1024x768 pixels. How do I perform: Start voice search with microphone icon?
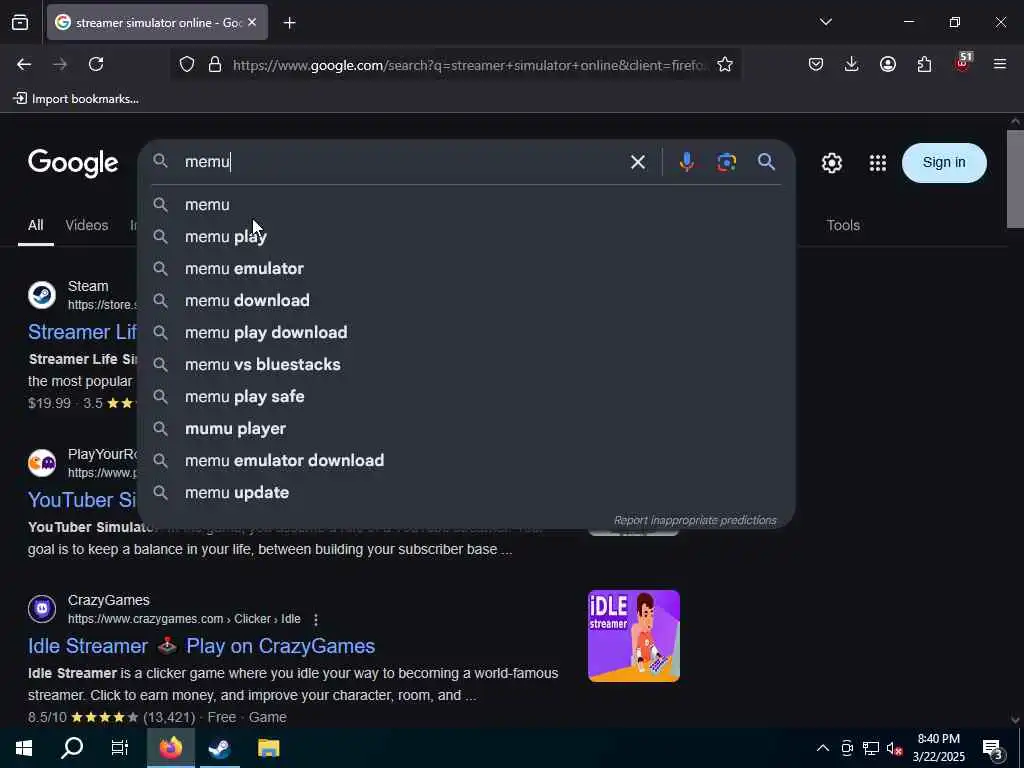pyautogui.click(x=686, y=162)
